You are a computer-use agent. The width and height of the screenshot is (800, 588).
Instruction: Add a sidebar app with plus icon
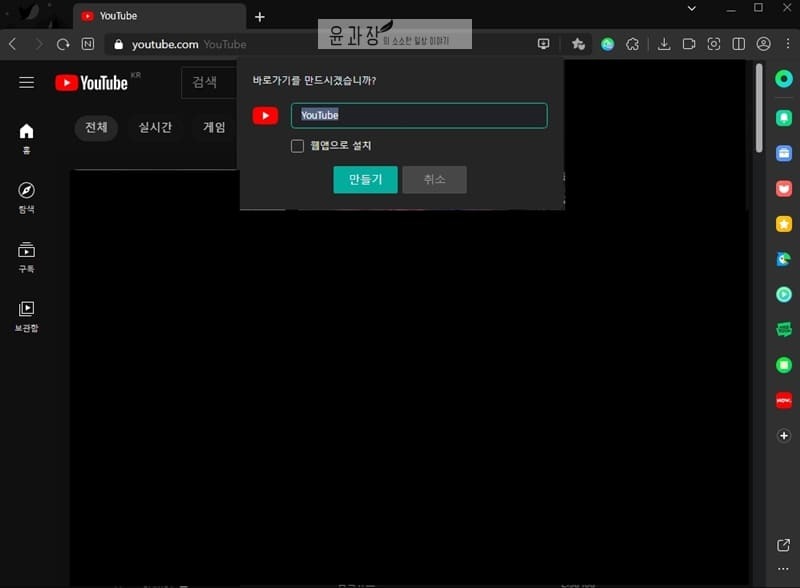point(784,435)
